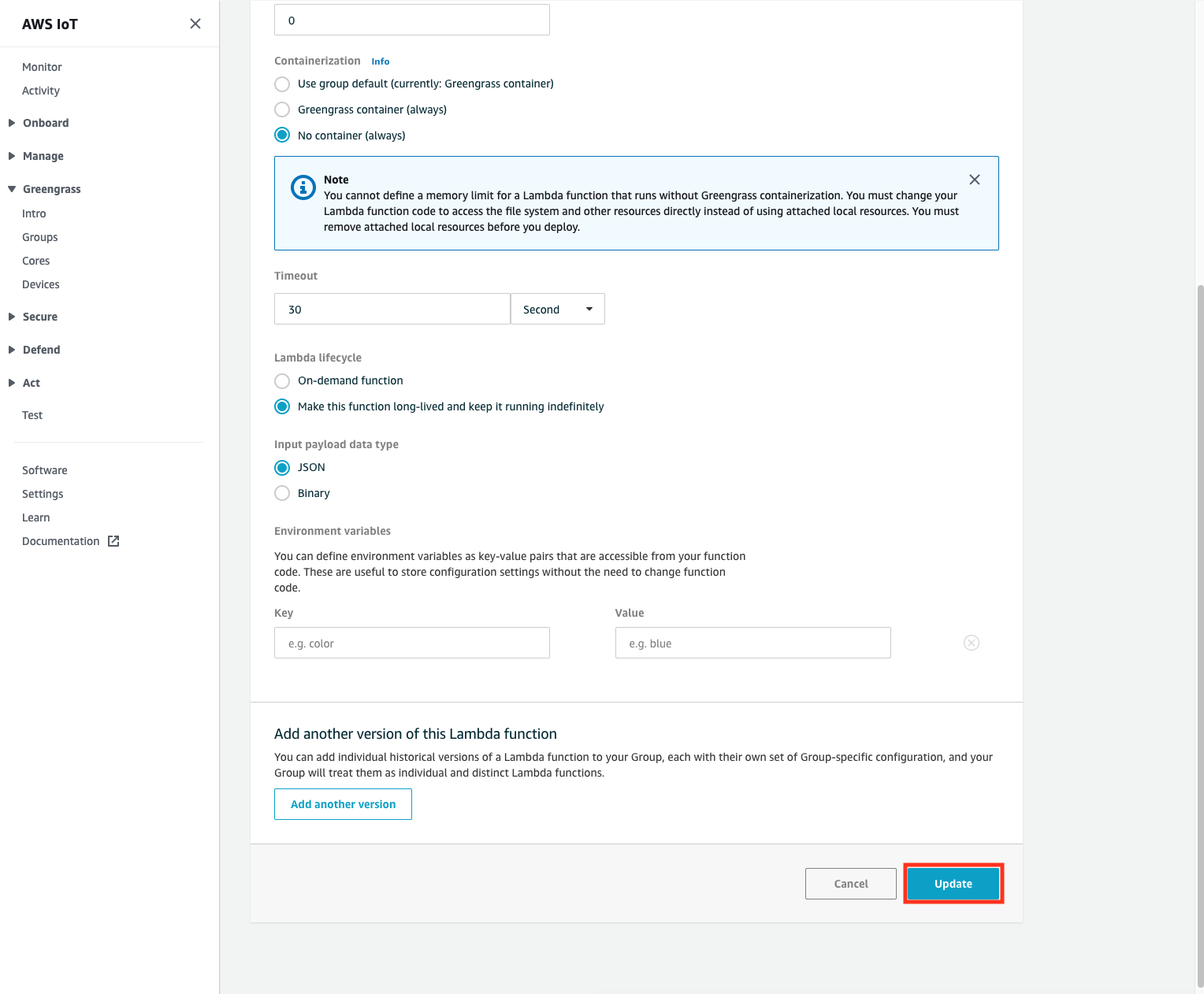Go to Greengrass Groups page
This screenshot has height=994, width=1204.
40,237
